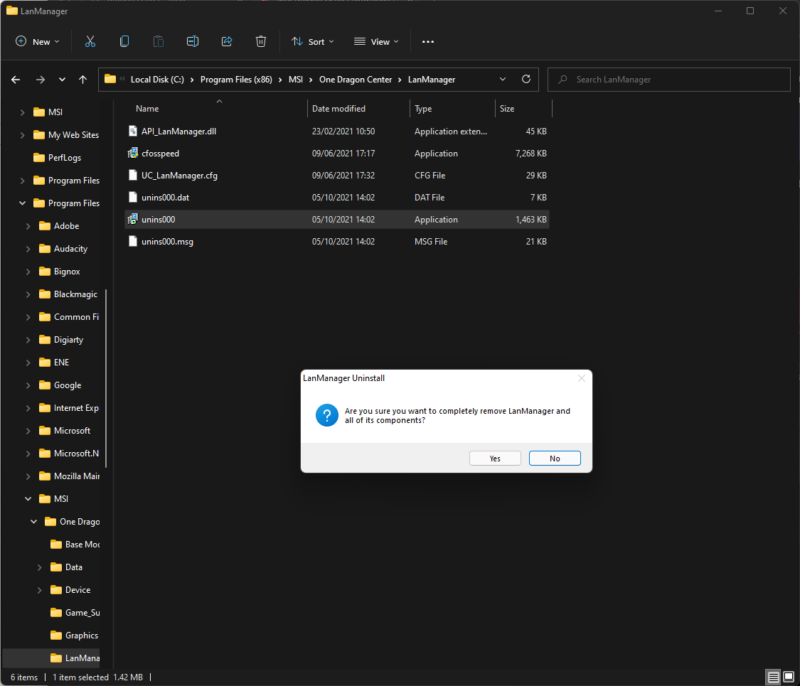The image size is (800, 686).
Task: Expand the Audacity folder node
Action: (28, 249)
